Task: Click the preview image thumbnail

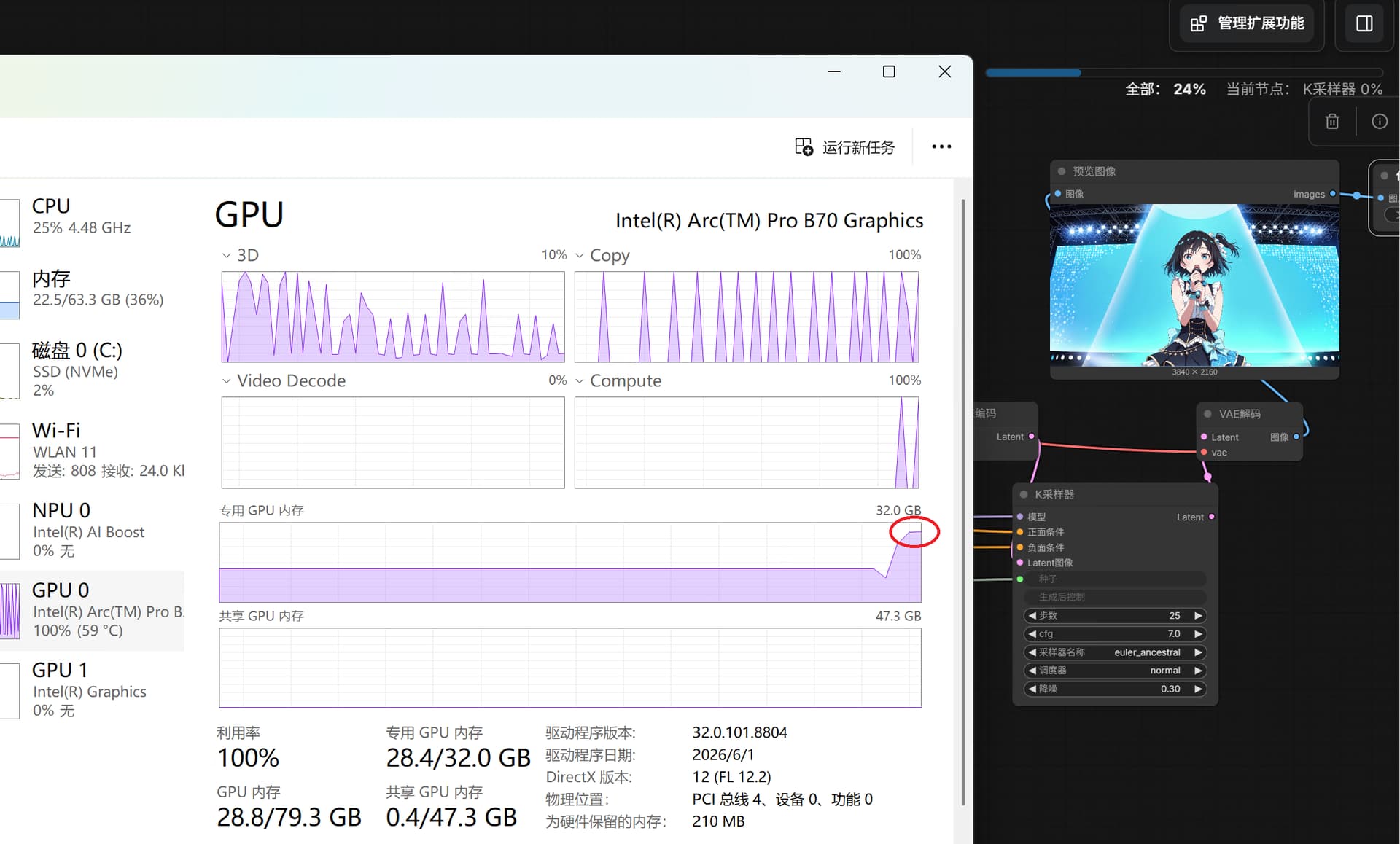Action: pyautogui.click(x=1194, y=285)
